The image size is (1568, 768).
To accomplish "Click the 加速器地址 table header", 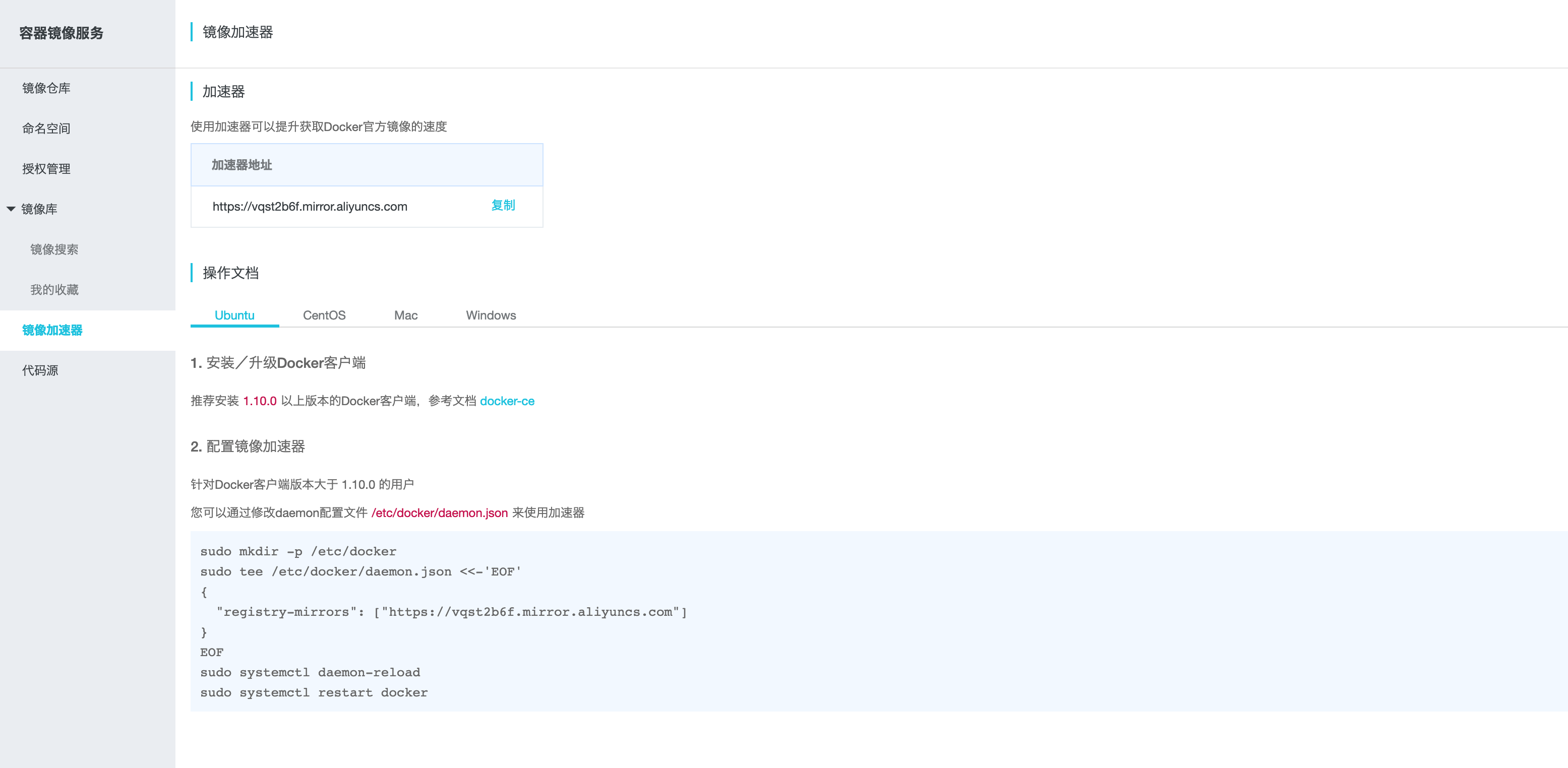I will pos(367,165).
